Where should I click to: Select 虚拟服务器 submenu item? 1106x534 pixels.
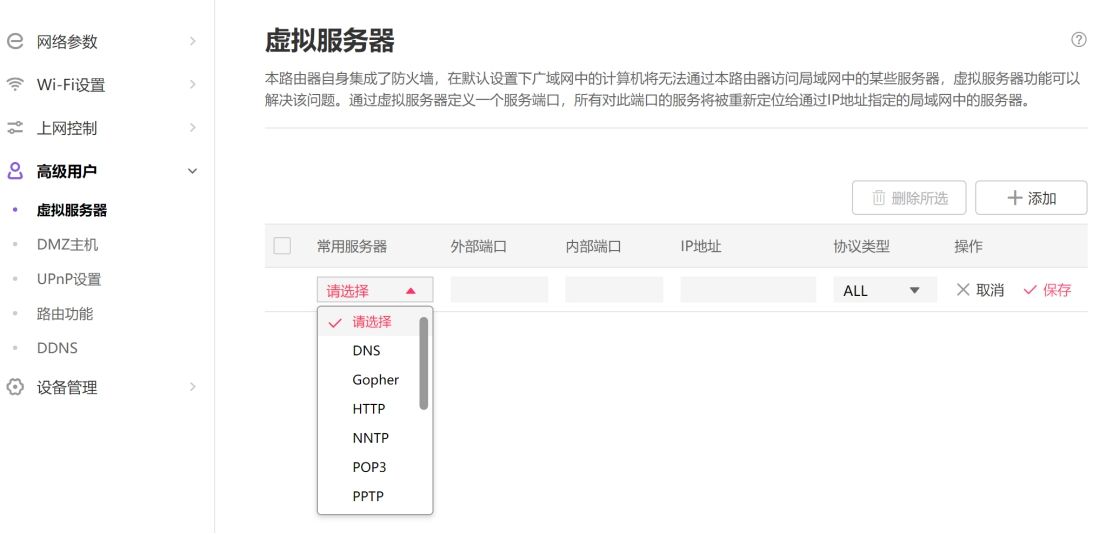click(x=72, y=210)
